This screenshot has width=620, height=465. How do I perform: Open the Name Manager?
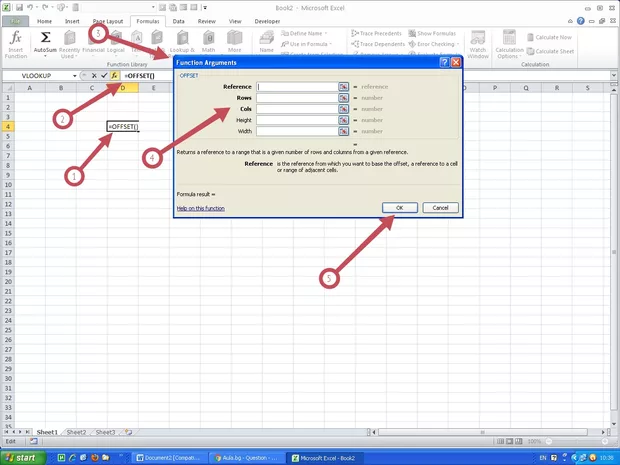click(267, 43)
